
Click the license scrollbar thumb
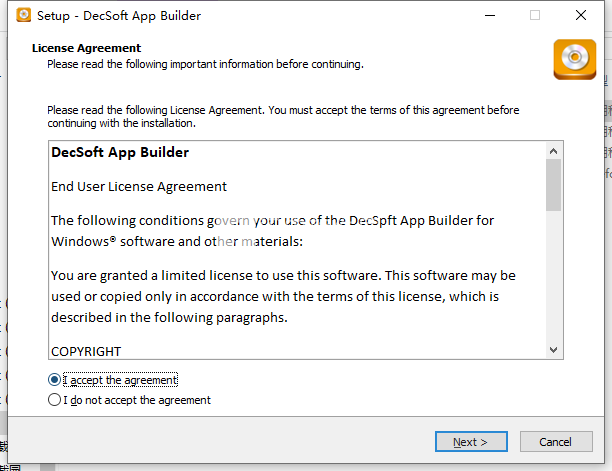pos(553,185)
